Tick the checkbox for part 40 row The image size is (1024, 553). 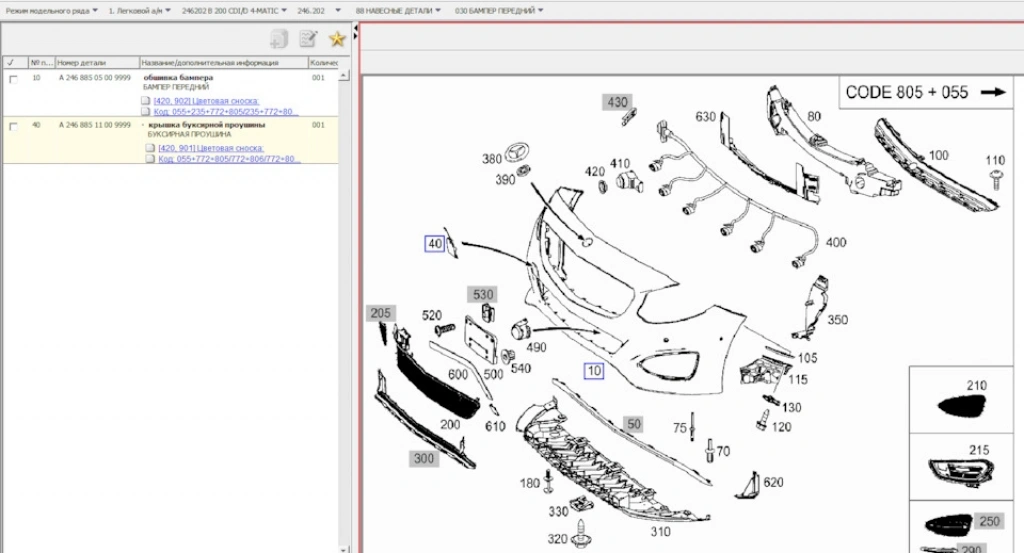(13, 126)
